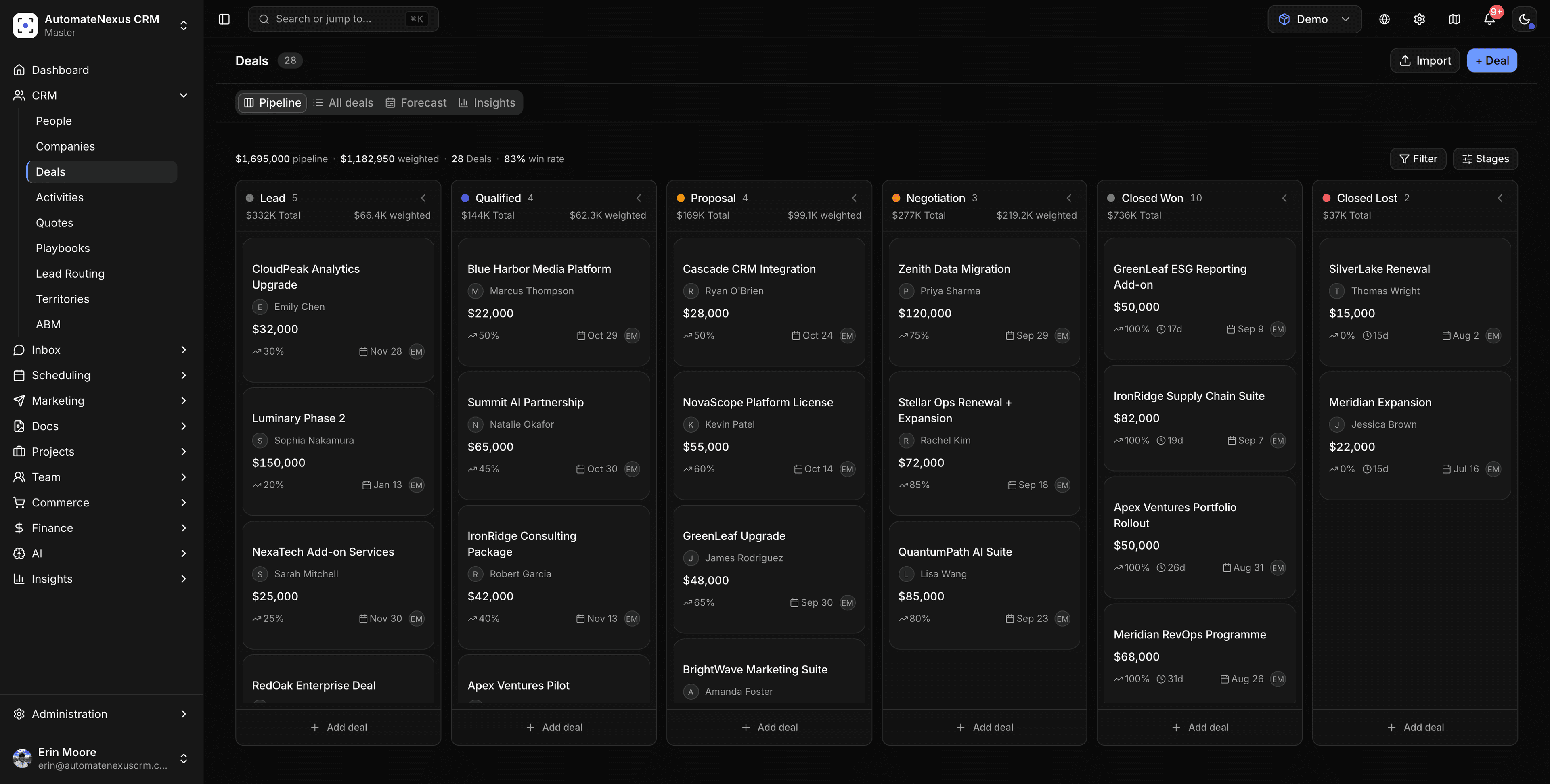Add deal to the Lead column
Screen dimensions: 1550x784
pyautogui.click(x=338, y=727)
